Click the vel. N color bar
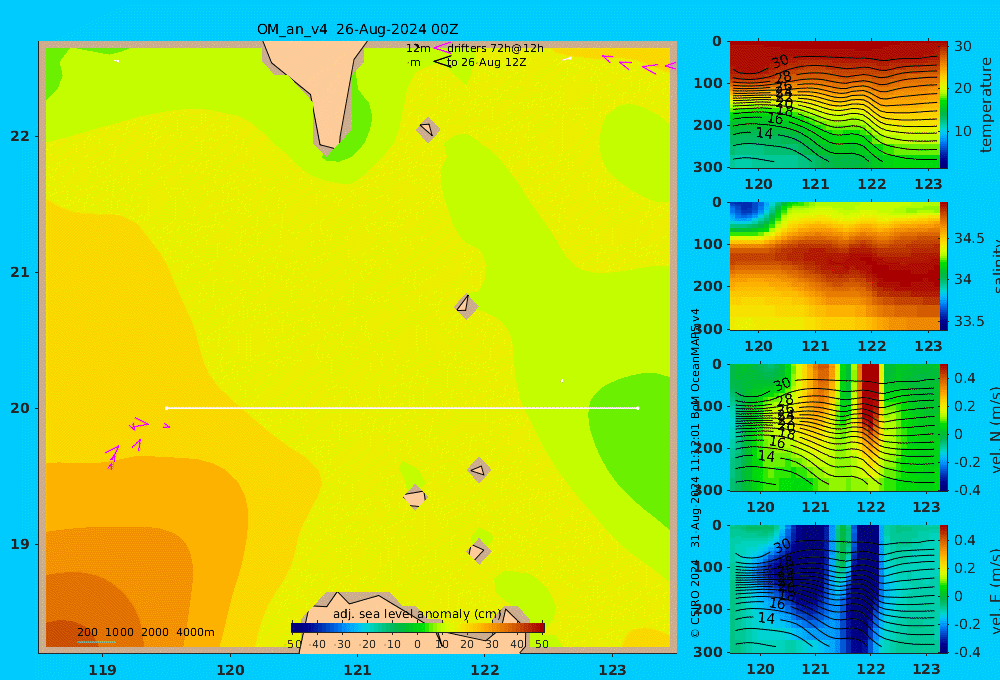 pos(944,427)
